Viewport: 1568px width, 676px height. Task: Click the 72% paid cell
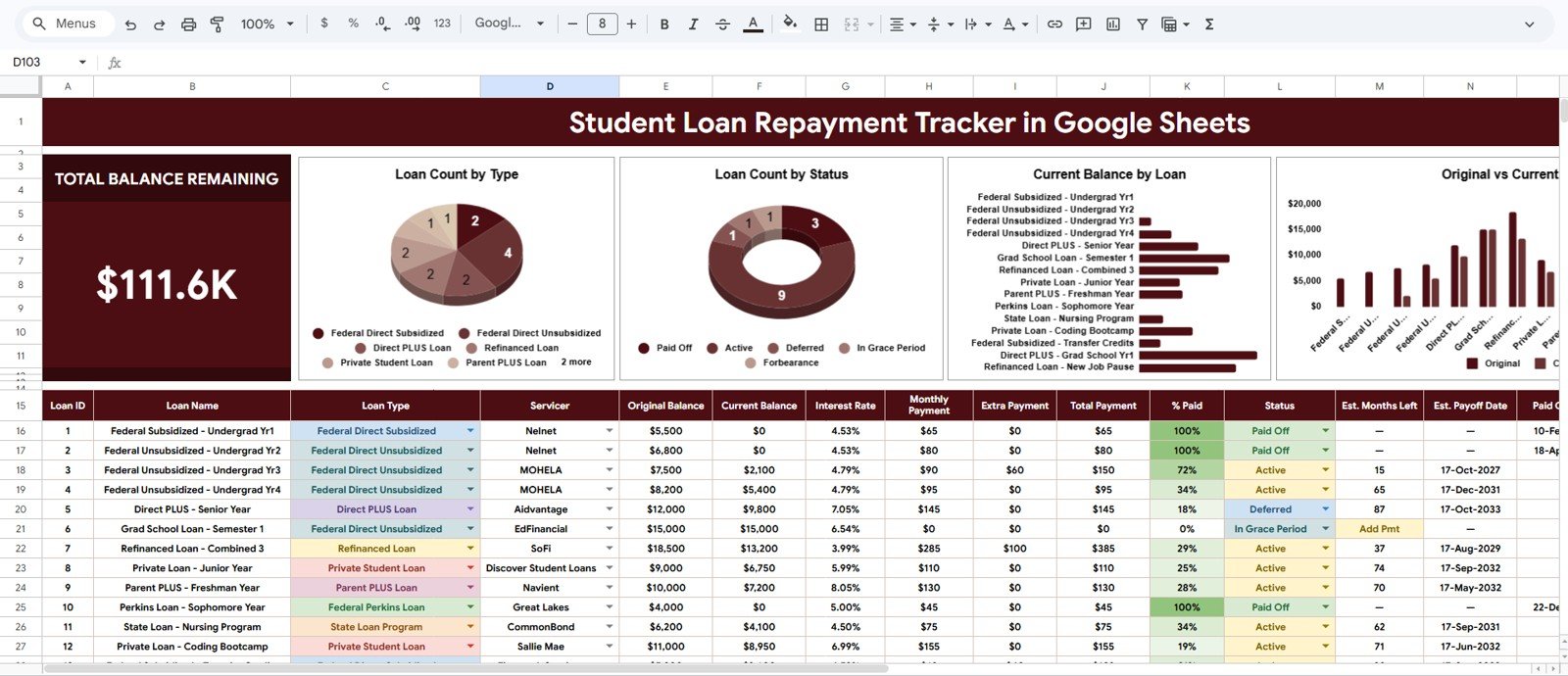(x=1187, y=470)
